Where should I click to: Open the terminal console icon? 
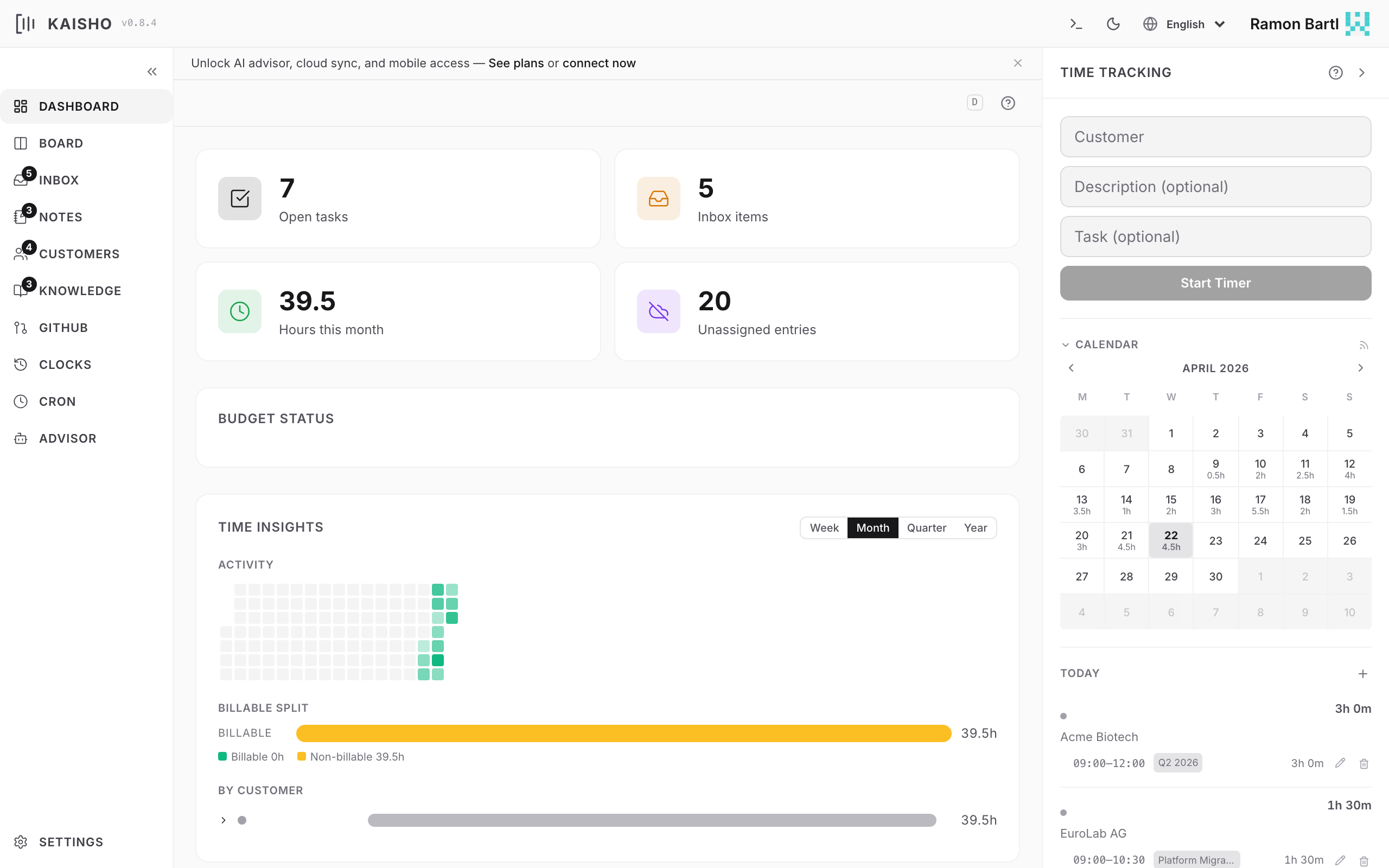[1075, 24]
